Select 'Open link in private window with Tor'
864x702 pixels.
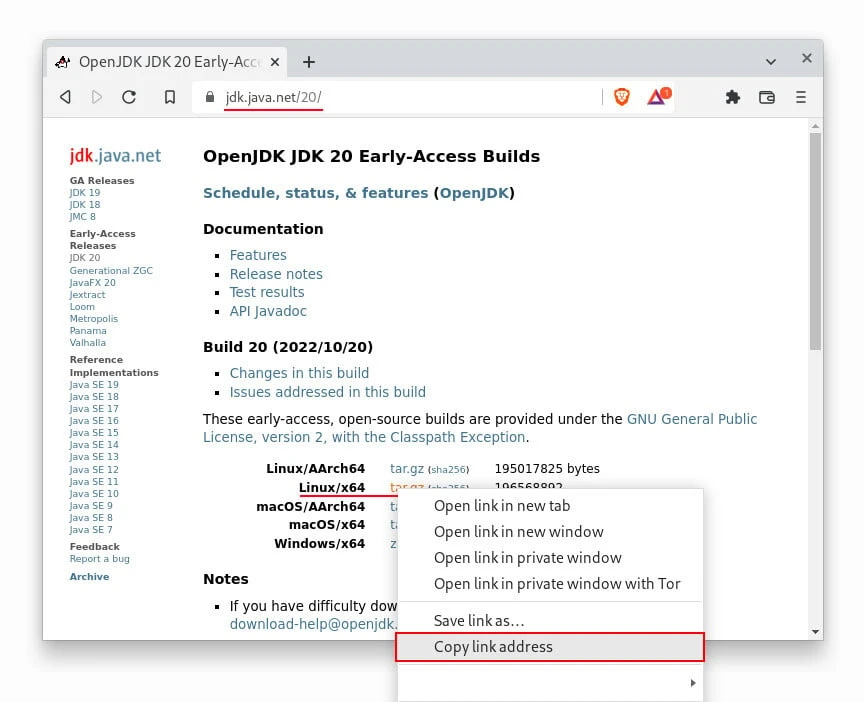pyautogui.click(x=557, y=584)
